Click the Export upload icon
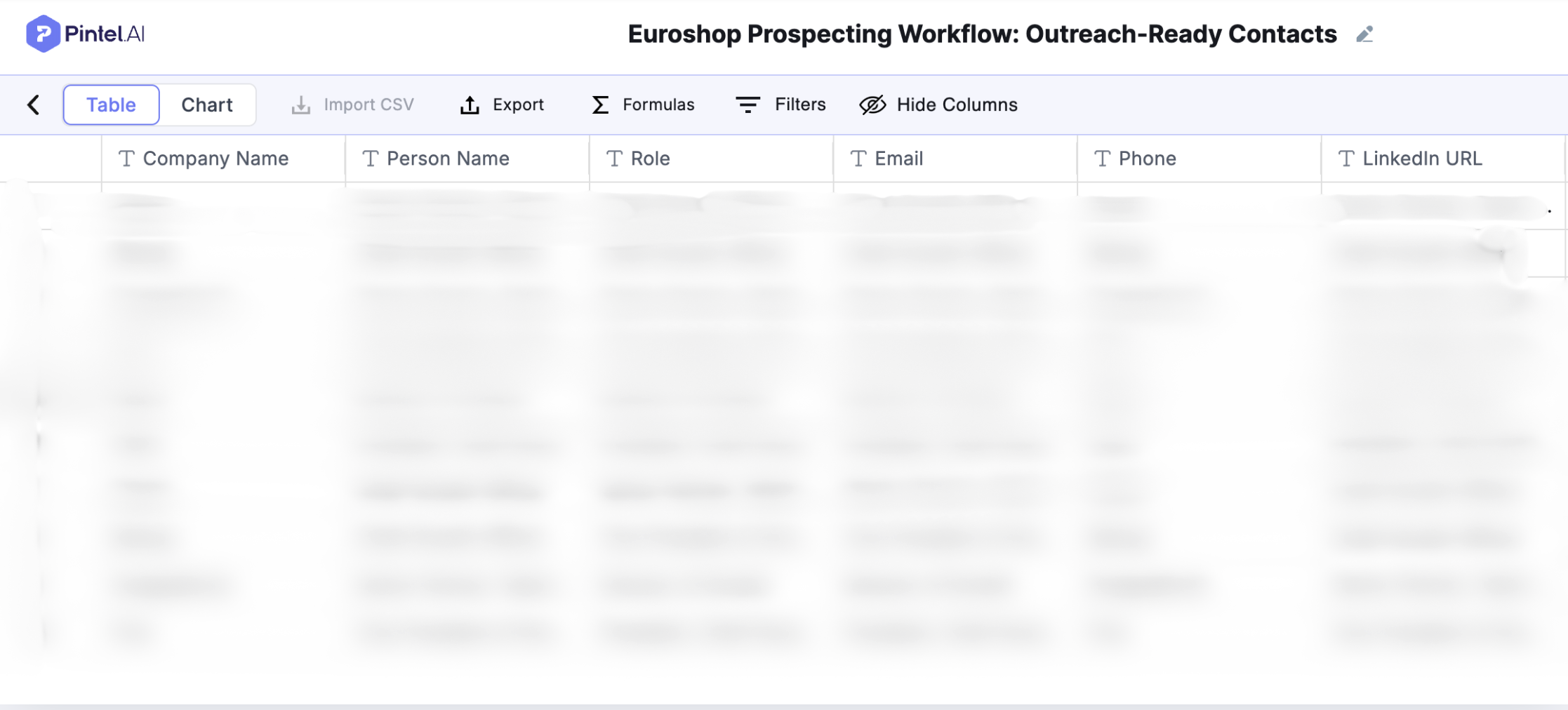The image size is (1568, 710). [470, 105]
